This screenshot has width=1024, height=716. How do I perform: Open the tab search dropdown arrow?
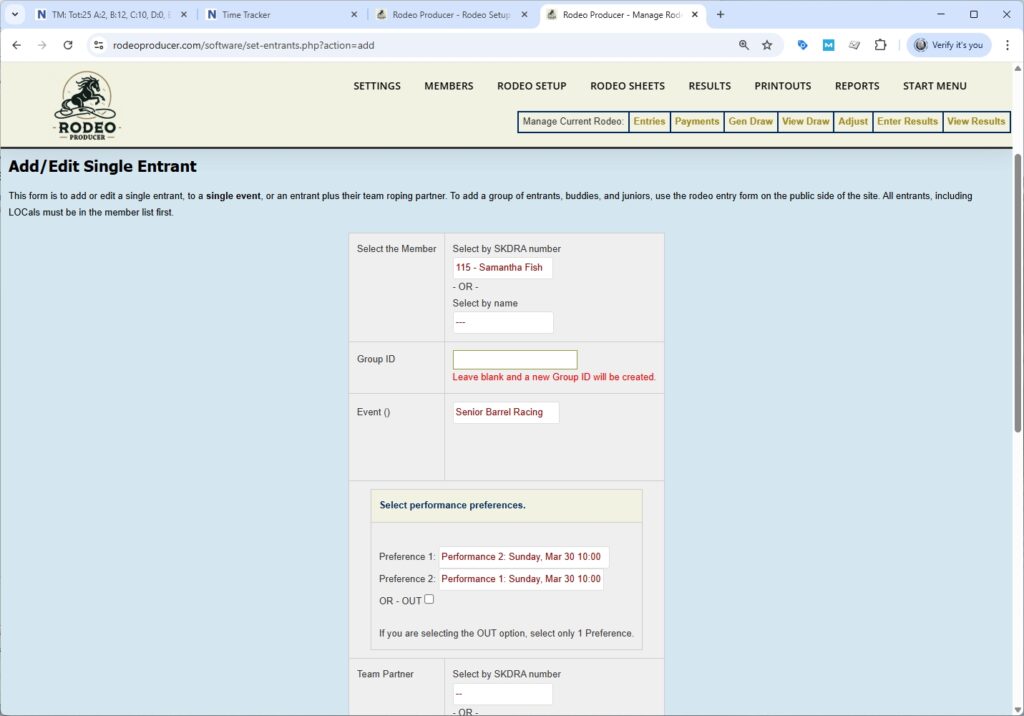click(15, 15)
